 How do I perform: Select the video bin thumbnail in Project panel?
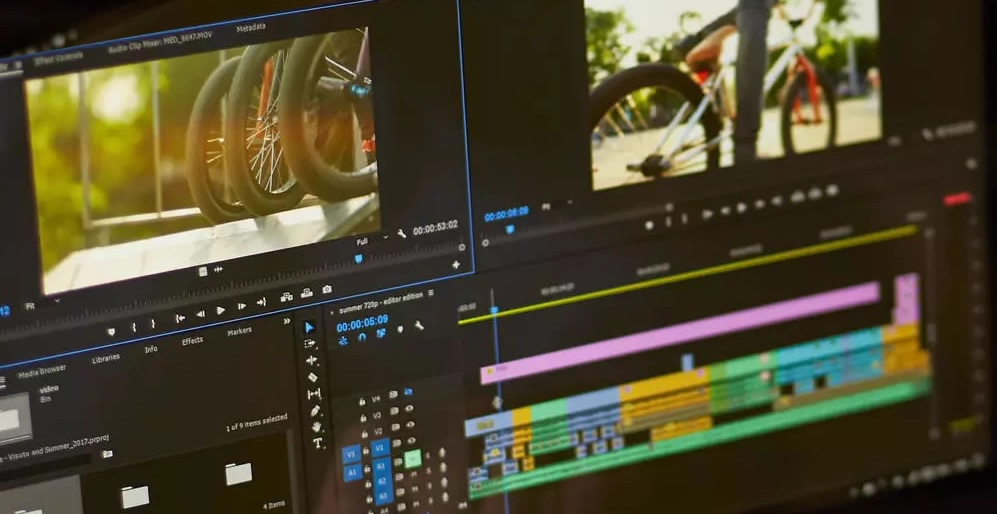point(14,418)
